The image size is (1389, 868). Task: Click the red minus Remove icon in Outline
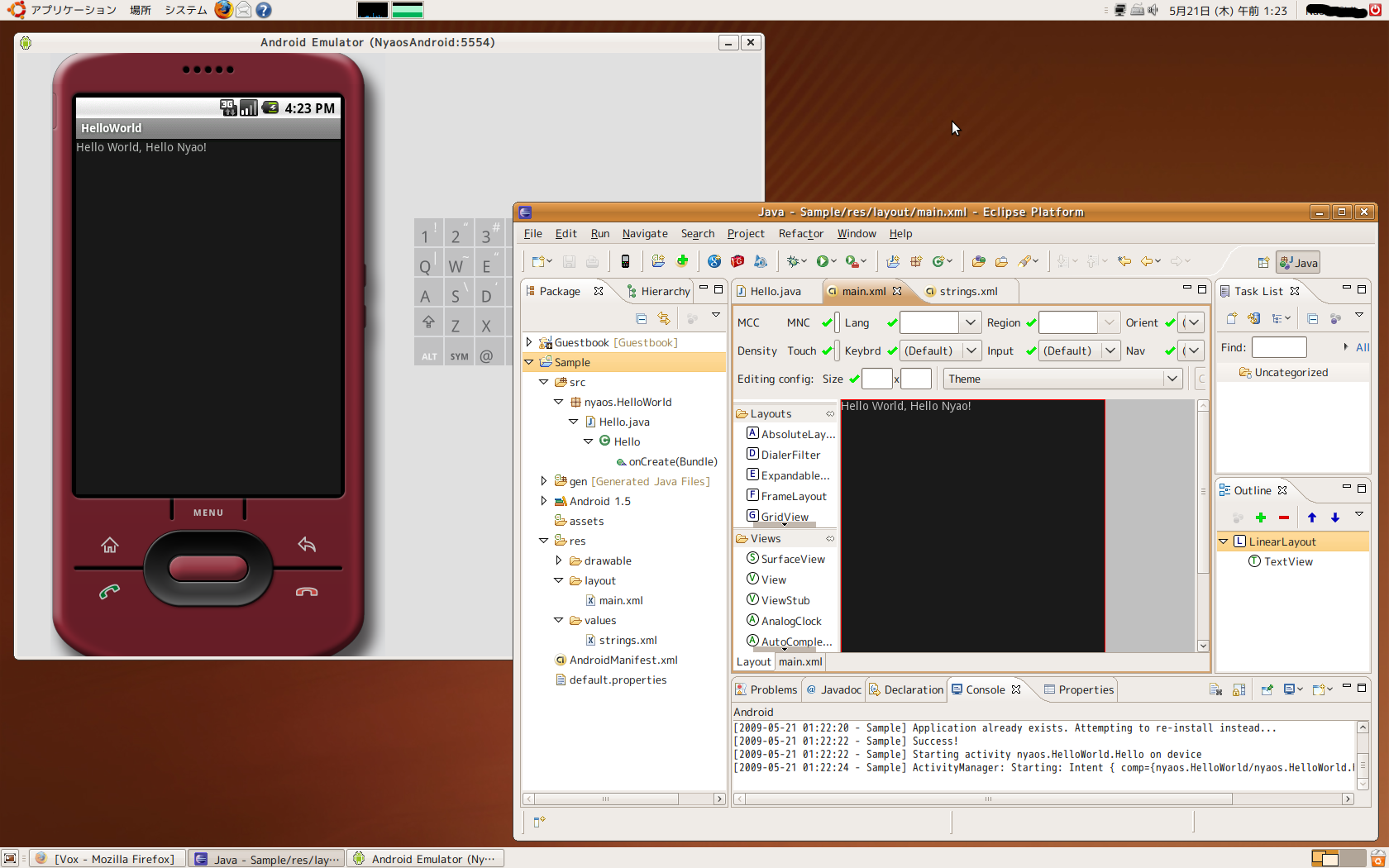coord(1284,517)
